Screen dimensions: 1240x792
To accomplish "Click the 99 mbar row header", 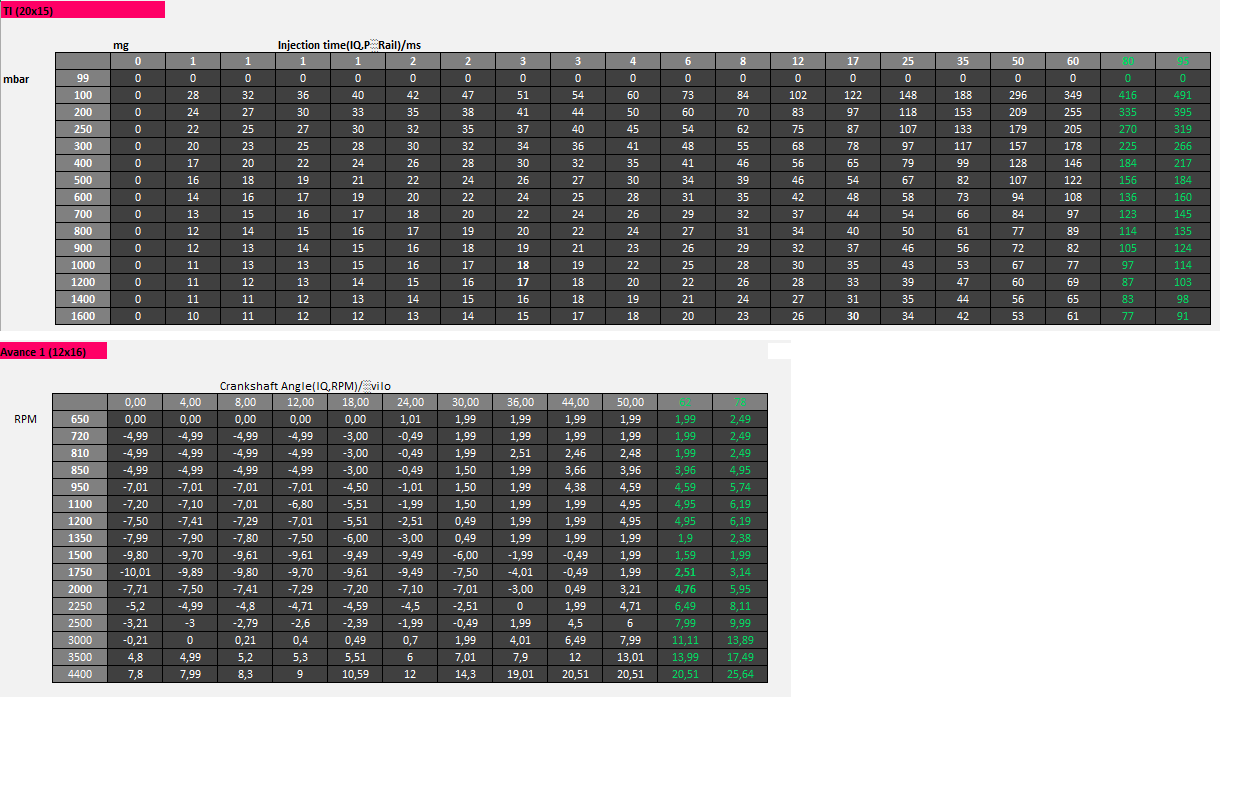I will (x=82, y=77).
